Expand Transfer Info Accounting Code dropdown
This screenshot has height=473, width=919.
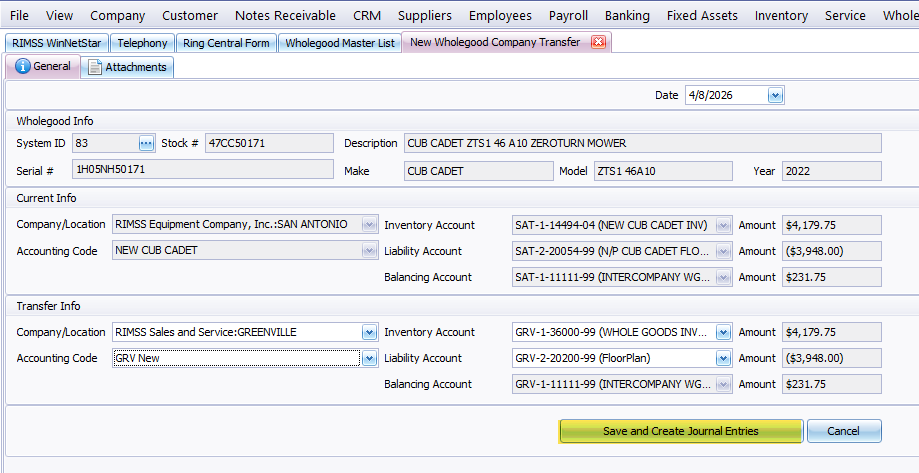[x=369, y=358]
